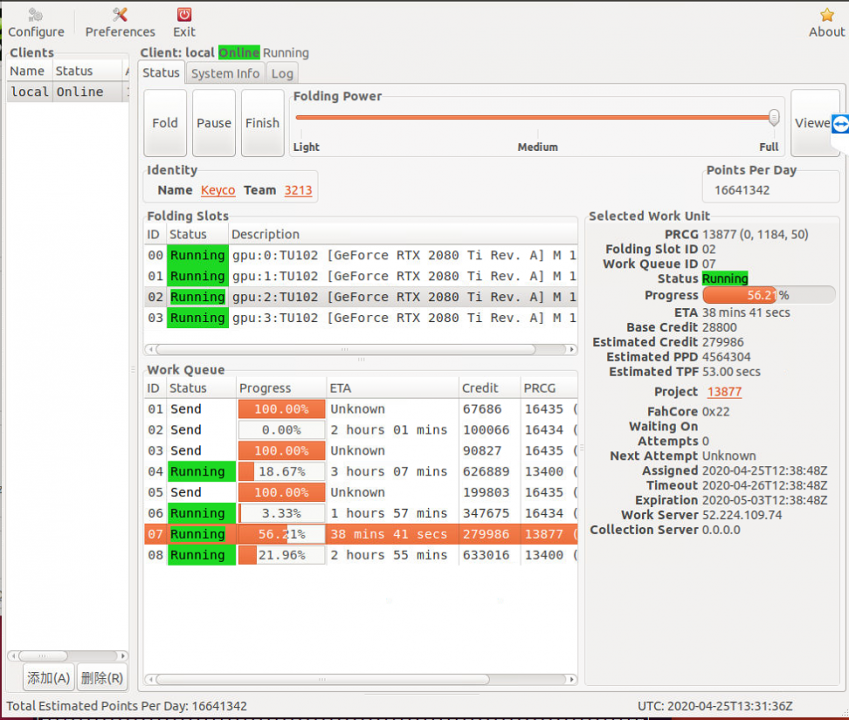849x720 pixels.
Task: Sort Work Queue by Progress column
Action: [281, 388]
